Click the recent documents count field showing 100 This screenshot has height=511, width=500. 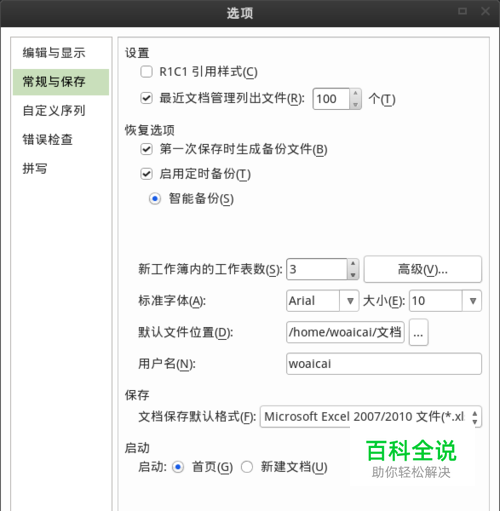coord(331,99)
